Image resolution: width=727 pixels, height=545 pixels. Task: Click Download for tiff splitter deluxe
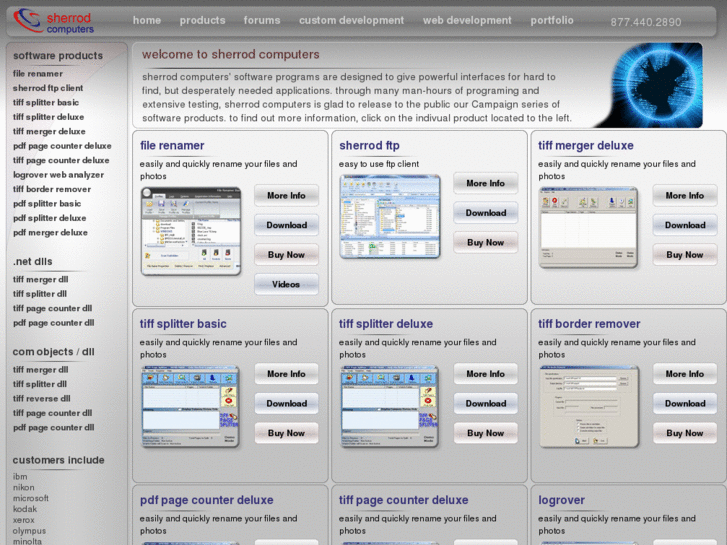click(485, 404)
